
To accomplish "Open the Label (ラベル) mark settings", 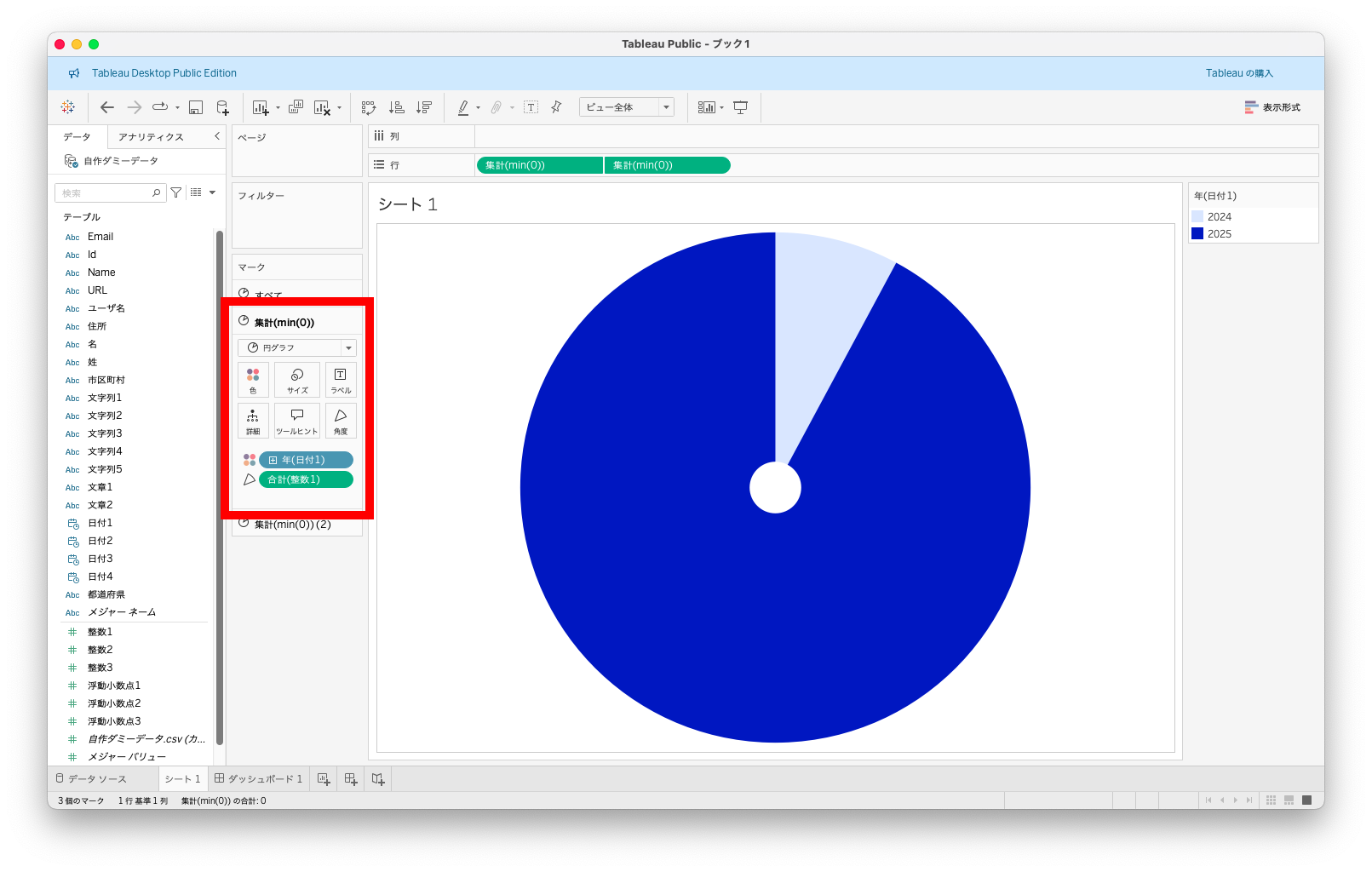I will (x=341, y=380).
